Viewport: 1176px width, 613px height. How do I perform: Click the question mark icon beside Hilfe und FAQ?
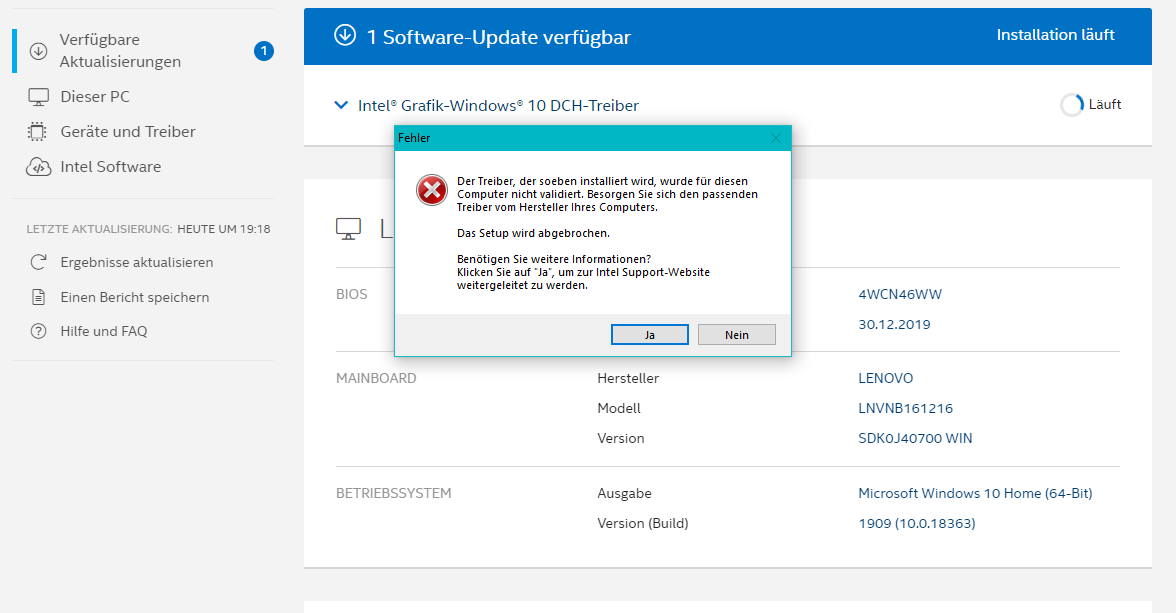click(38, 331)
